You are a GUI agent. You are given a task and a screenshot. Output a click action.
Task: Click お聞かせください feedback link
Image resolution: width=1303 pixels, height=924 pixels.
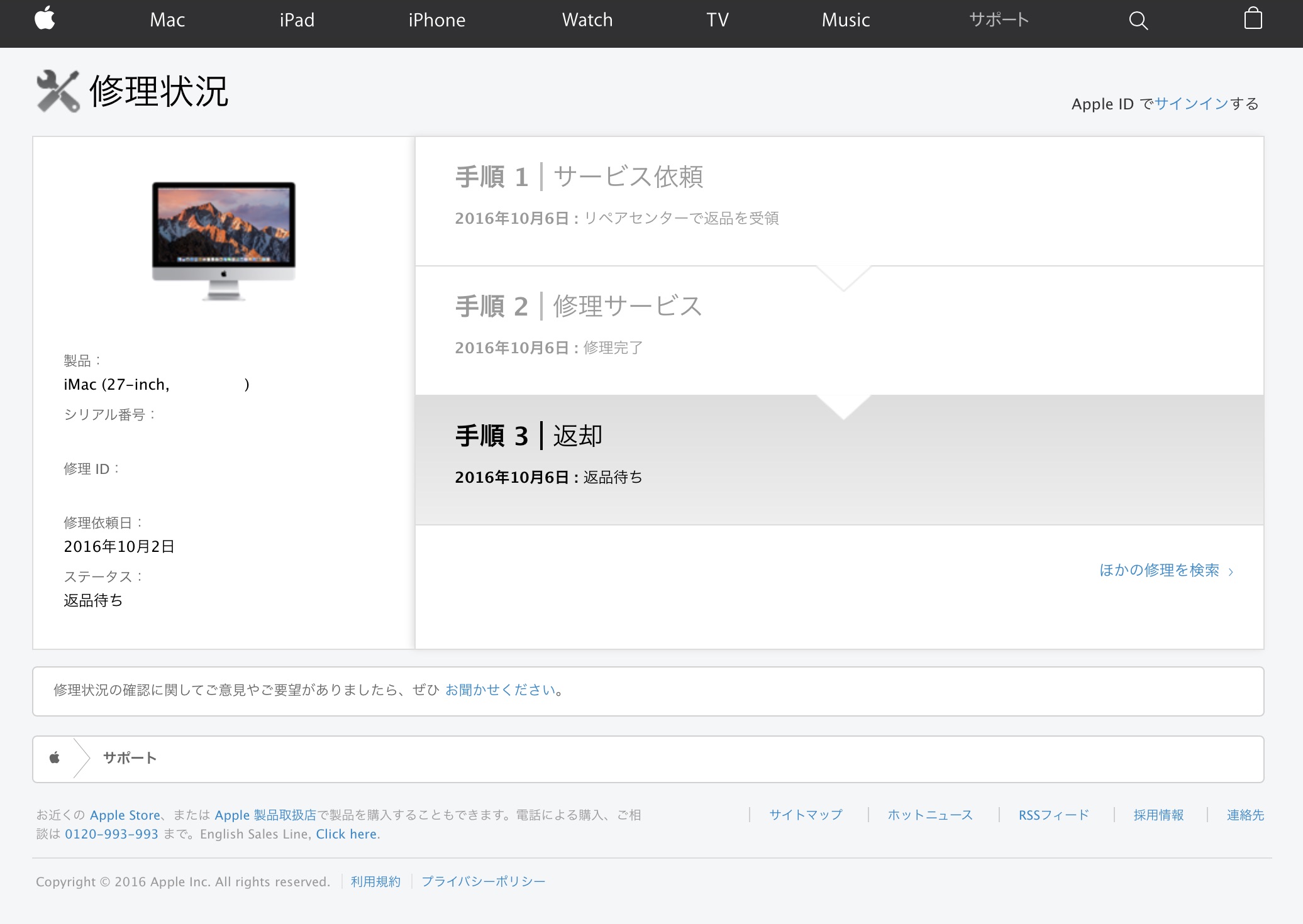pyautogui.click(x=500, y=690)
